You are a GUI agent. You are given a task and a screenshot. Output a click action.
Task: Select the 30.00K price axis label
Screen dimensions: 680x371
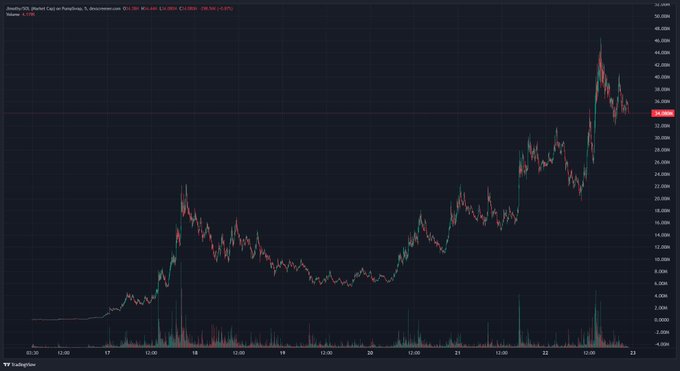coord(662,138)
